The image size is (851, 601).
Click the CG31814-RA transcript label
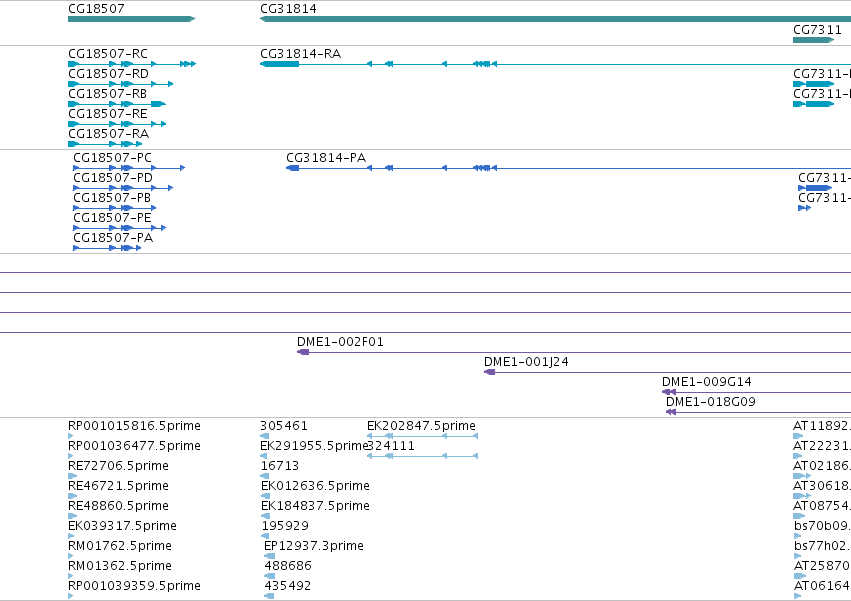tap(300, 54)
